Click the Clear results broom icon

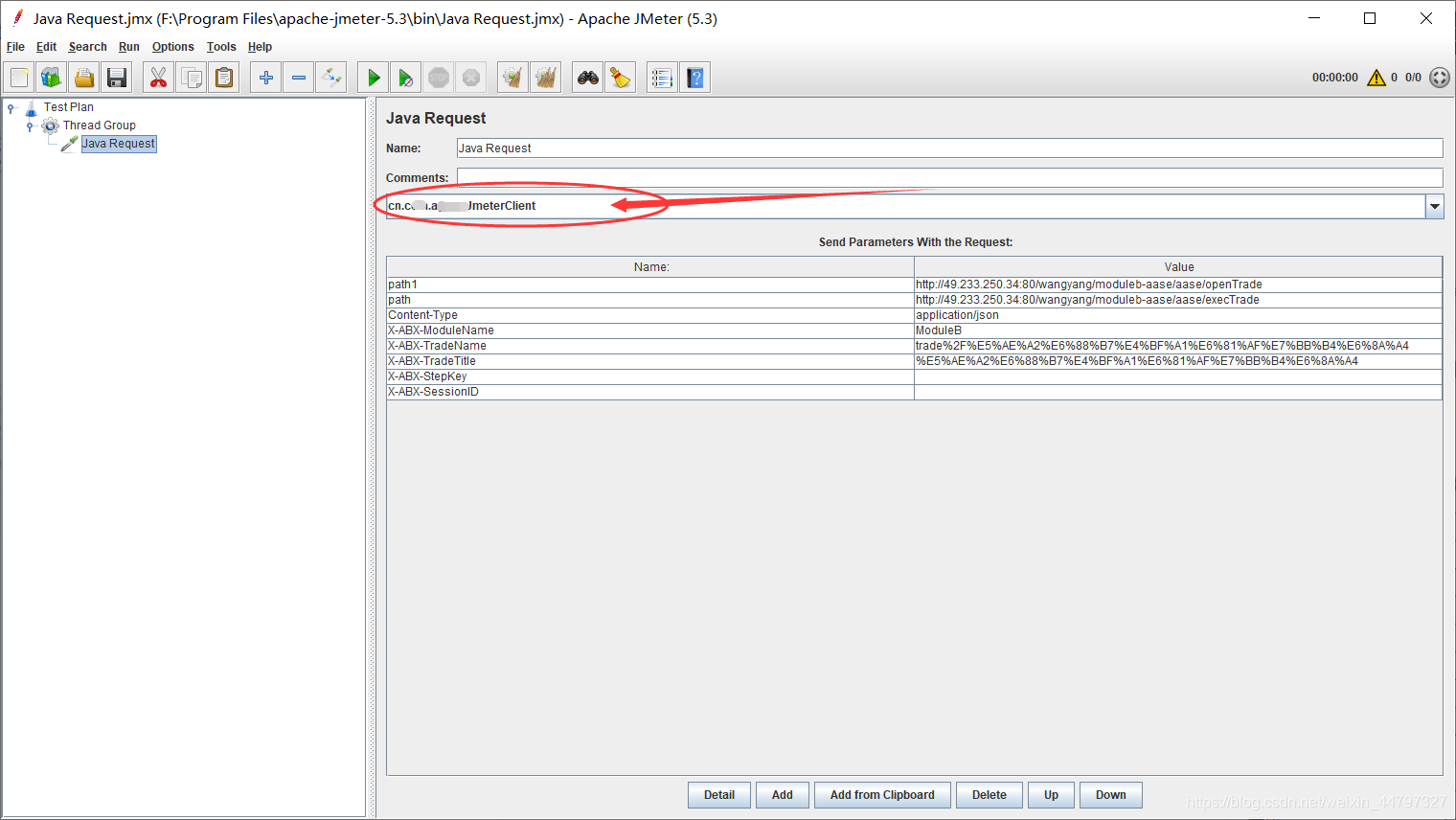513,78
